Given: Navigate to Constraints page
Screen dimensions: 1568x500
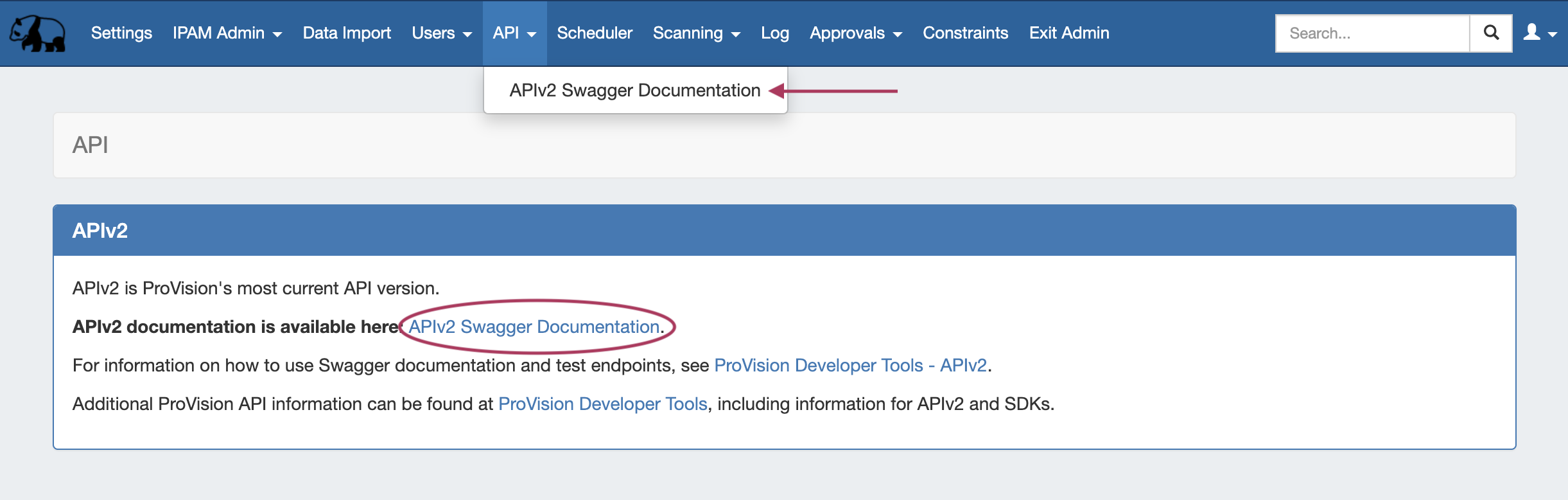Looking at the screenshot, I should [x=965, y=33].
